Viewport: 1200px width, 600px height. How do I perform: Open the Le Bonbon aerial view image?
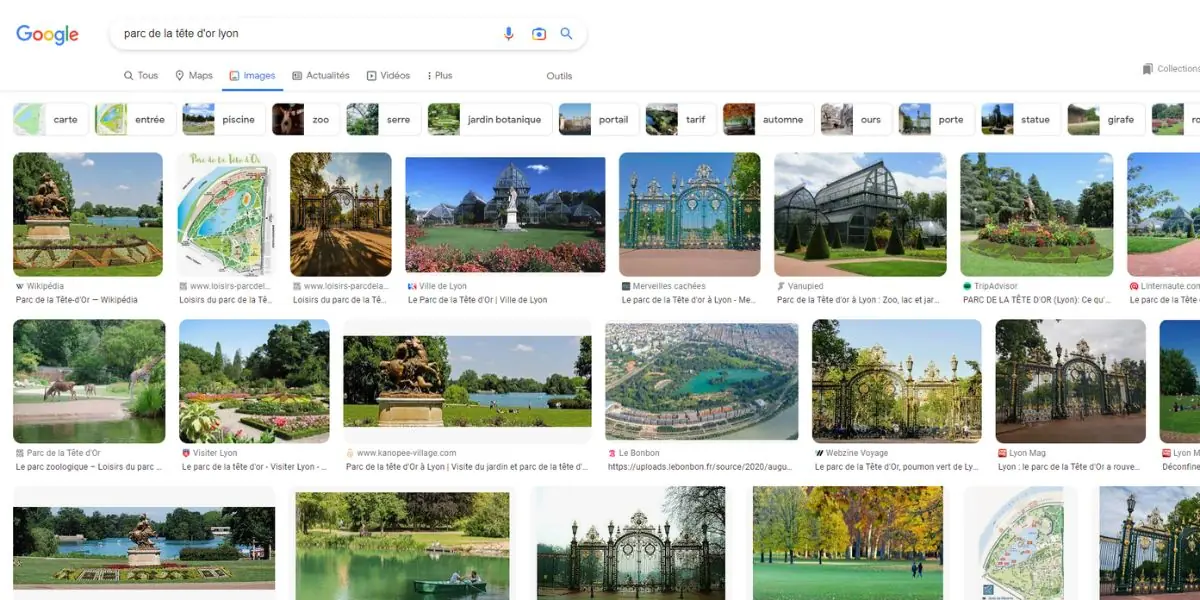[702, 381]
